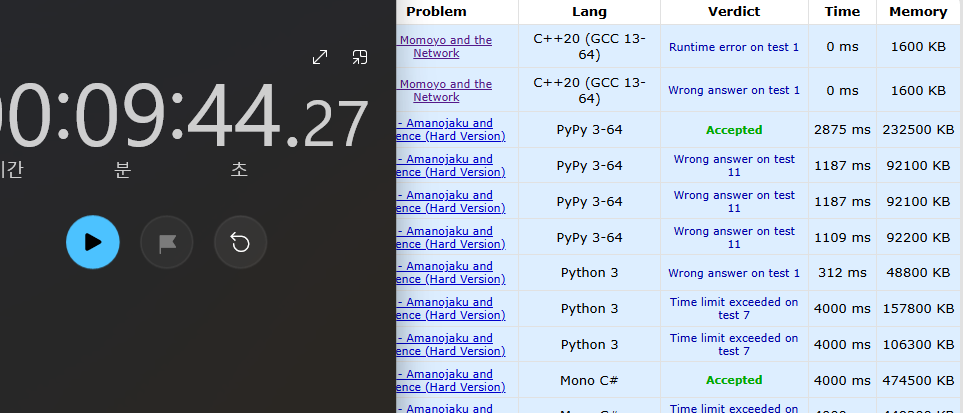Click the 106300 KB memory cell
The image size is (964, 413).
(x=918, y=344)
